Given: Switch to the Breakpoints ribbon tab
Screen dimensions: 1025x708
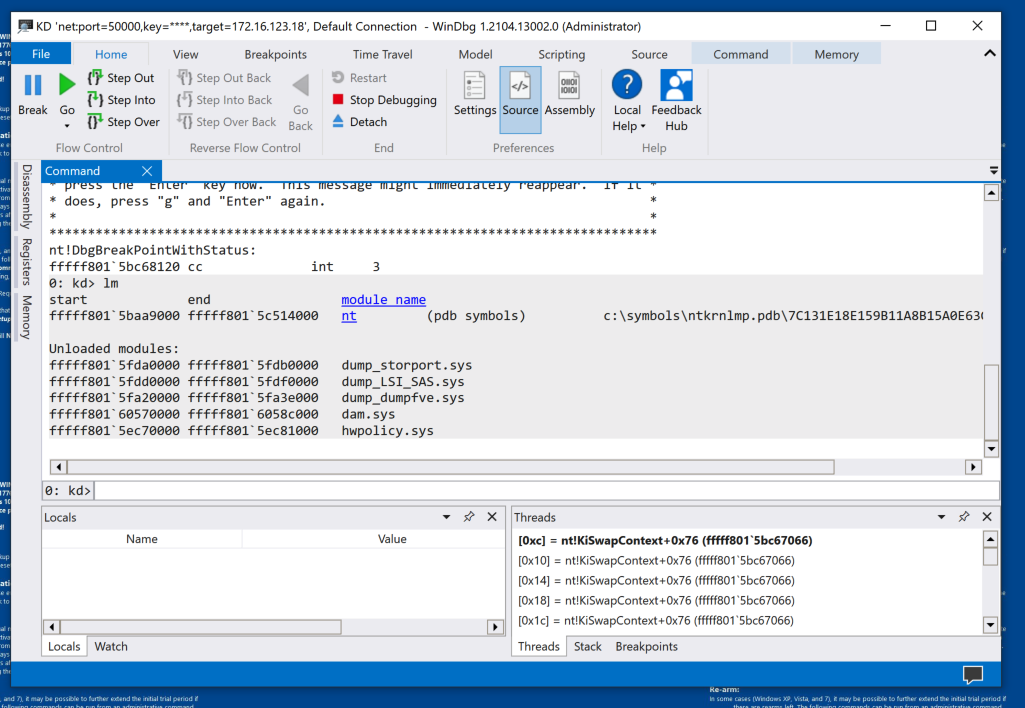Looking at the screenshot, I should coord(275,54).
